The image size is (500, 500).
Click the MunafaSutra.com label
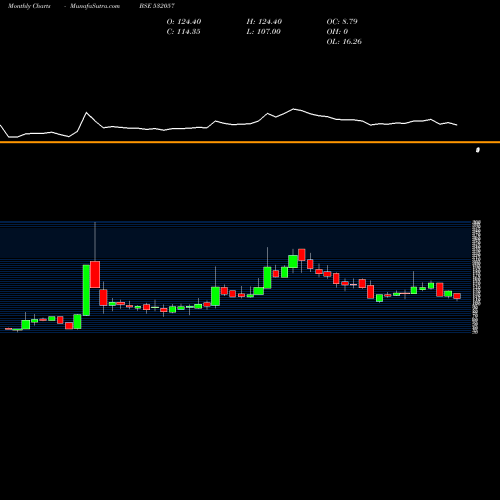pos(95,6)
